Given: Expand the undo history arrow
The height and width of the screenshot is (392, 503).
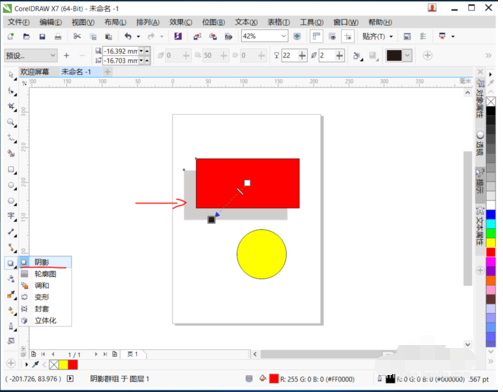Looking at the screenshot, I should (x=138, y=36).
